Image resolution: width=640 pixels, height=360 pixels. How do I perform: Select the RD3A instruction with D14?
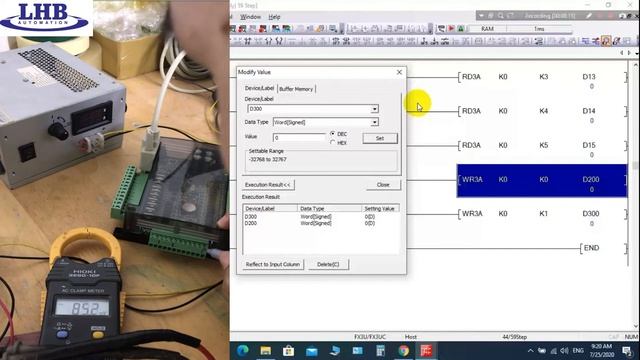pyautogui.click(x=542, y=111)
